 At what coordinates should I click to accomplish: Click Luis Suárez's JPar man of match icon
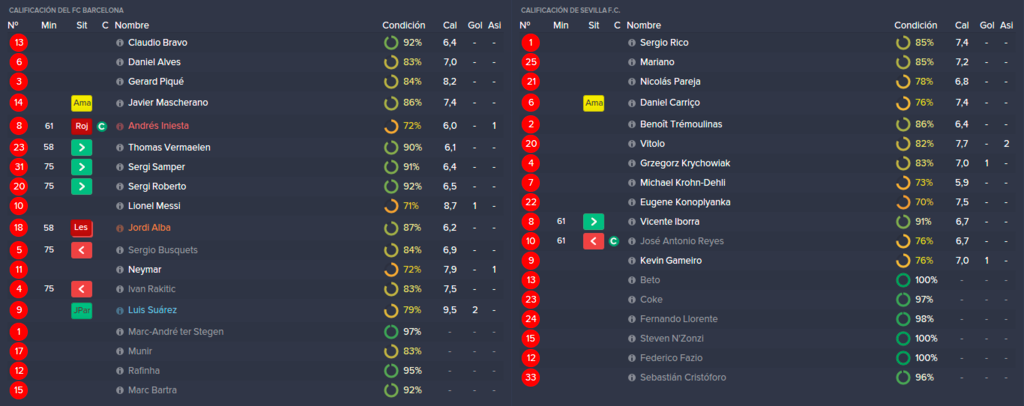point(82,311)
